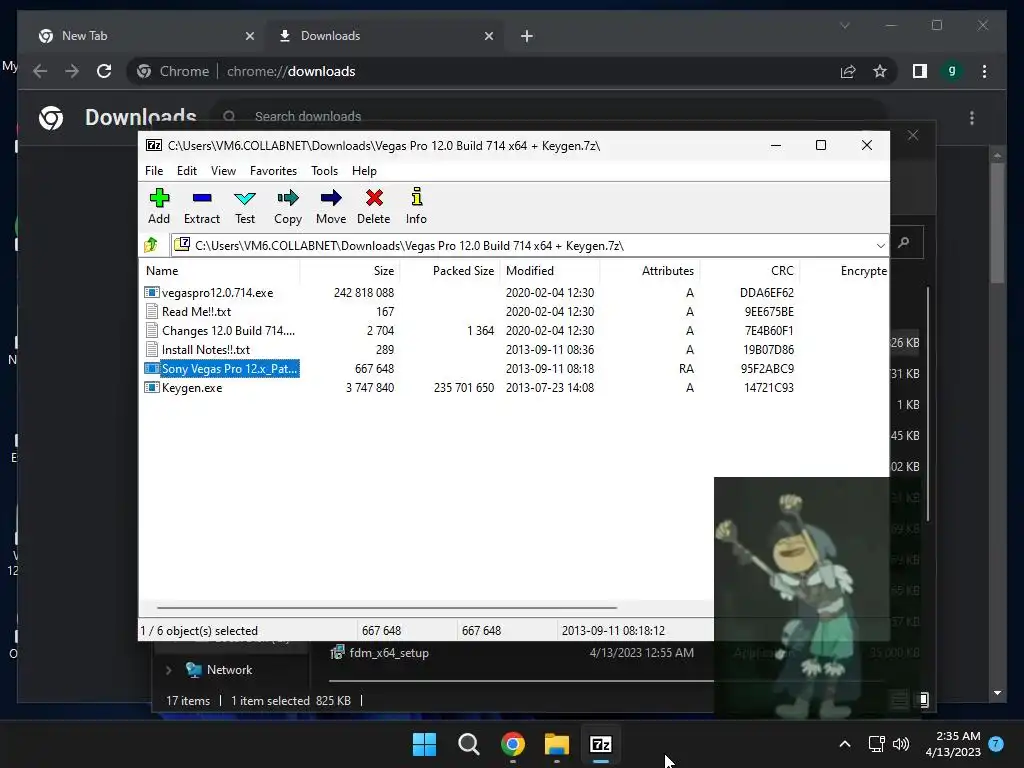The width and height of the screenshot is (1024, 768).
Task: Click the volume icon in system tray
Action: [x=901, y=744]
